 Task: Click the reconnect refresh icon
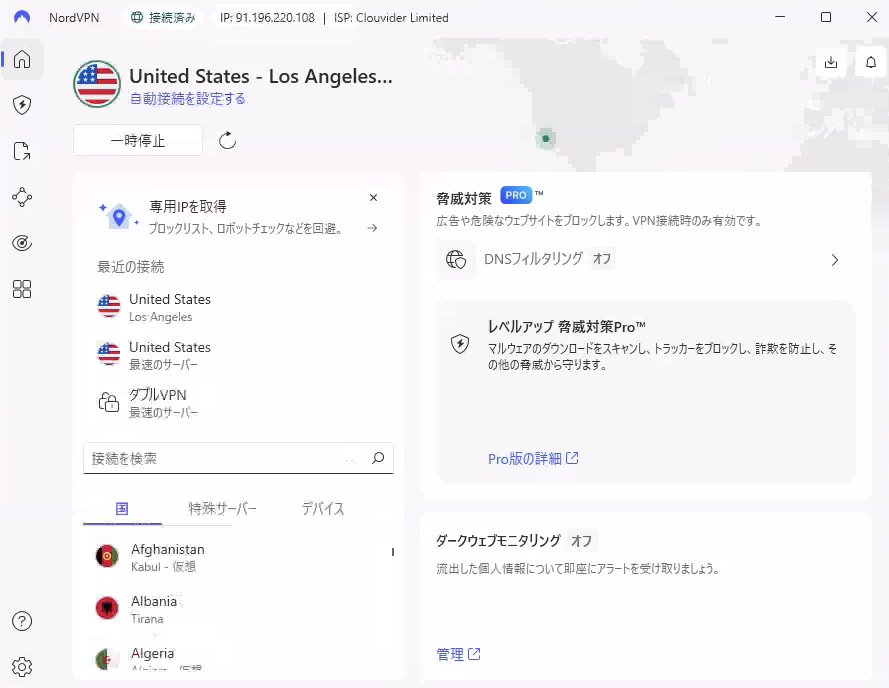(227, 141)
